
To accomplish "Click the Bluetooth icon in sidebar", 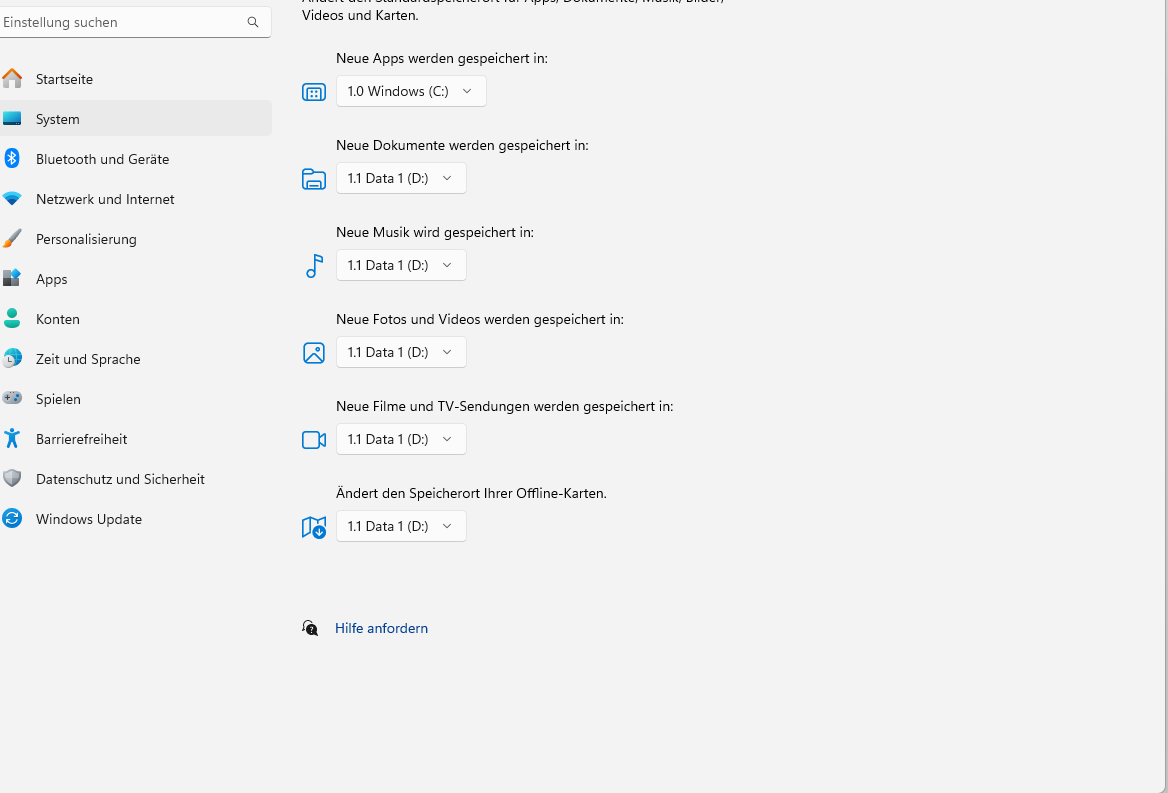I will point(12,158).
